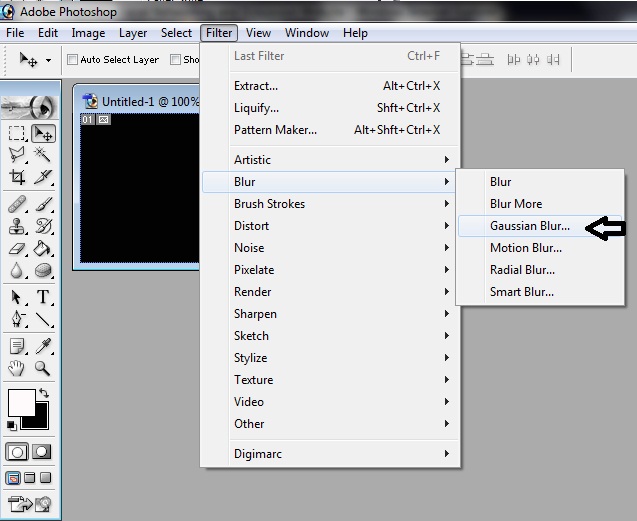The image size is (637, 521).
Task: Swap foreground and background colors
Action: click(x=43, y=393)
